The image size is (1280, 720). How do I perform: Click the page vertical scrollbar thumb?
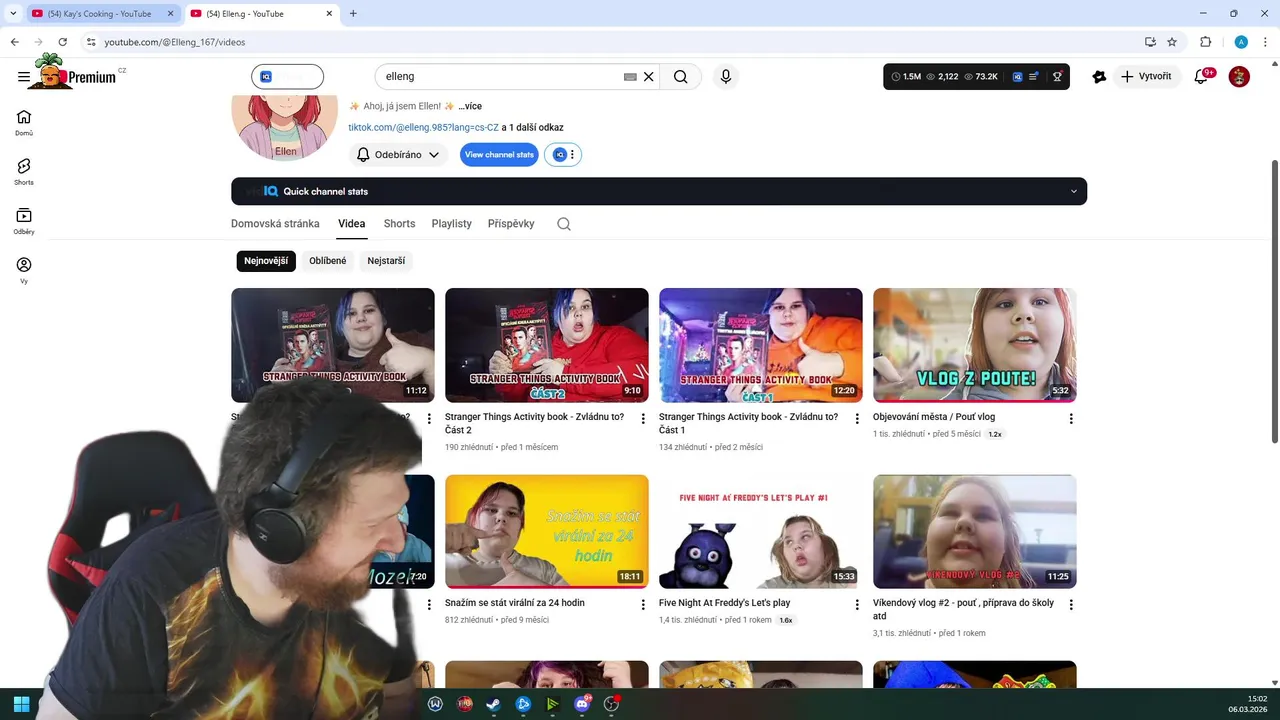(x=1274, y=300)
